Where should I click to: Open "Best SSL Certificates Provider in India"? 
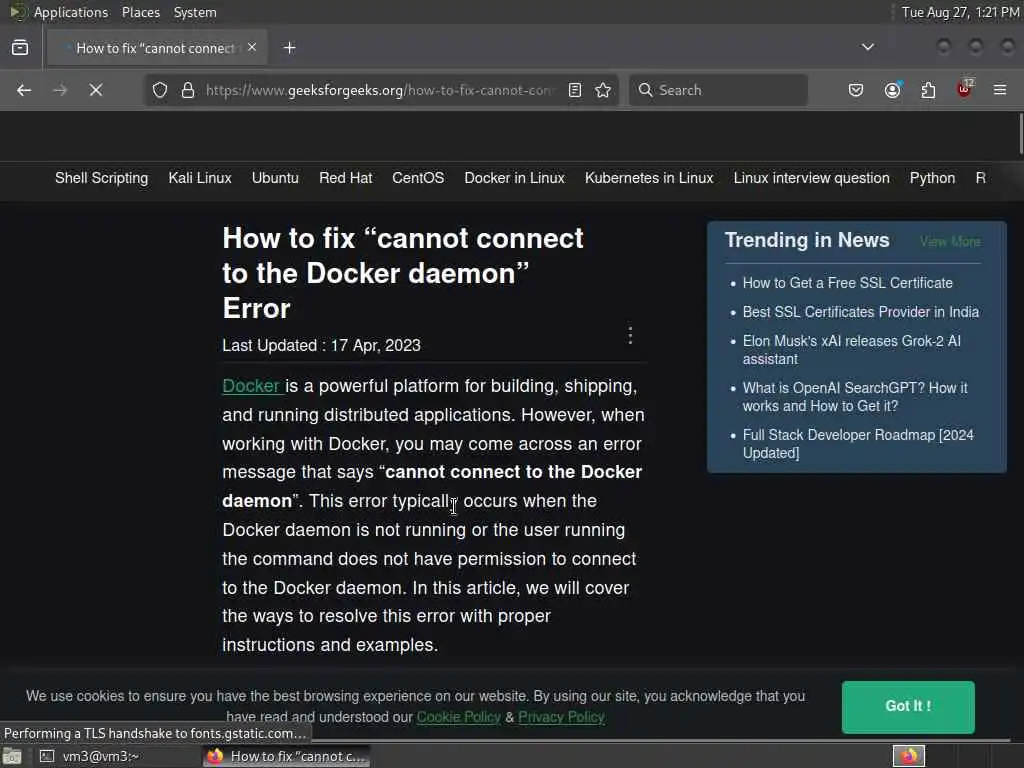[861, 312]
